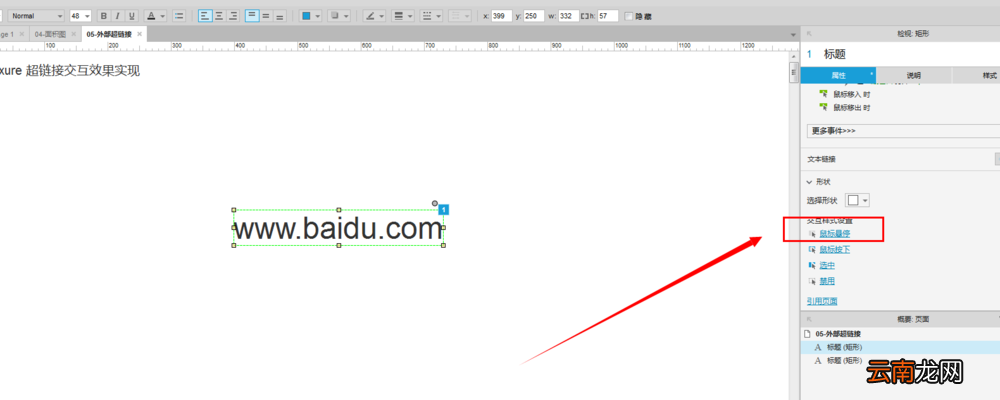Pop out the 检视 inspector panel

point(809,33)
